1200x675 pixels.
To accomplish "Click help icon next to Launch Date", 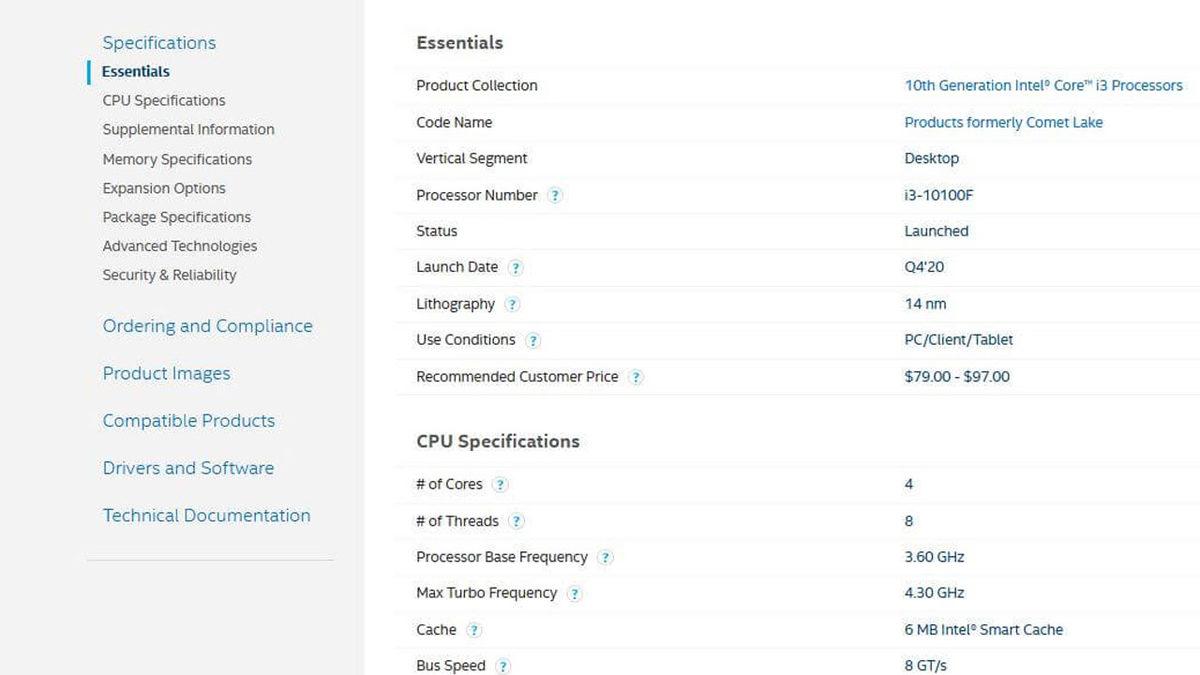I will [x=515, y=268].
